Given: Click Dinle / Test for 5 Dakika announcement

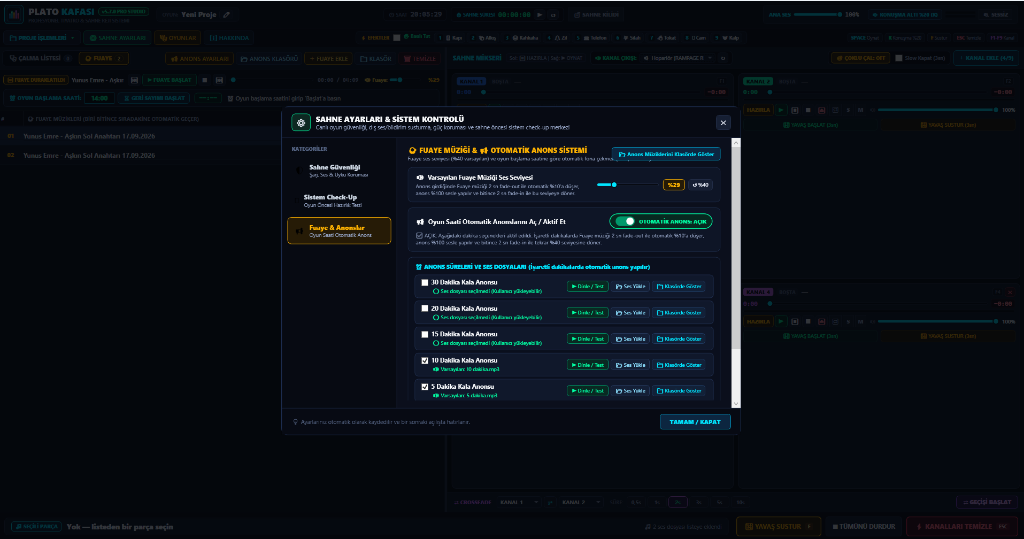Looking at the screenshot, I should (588, 391).
